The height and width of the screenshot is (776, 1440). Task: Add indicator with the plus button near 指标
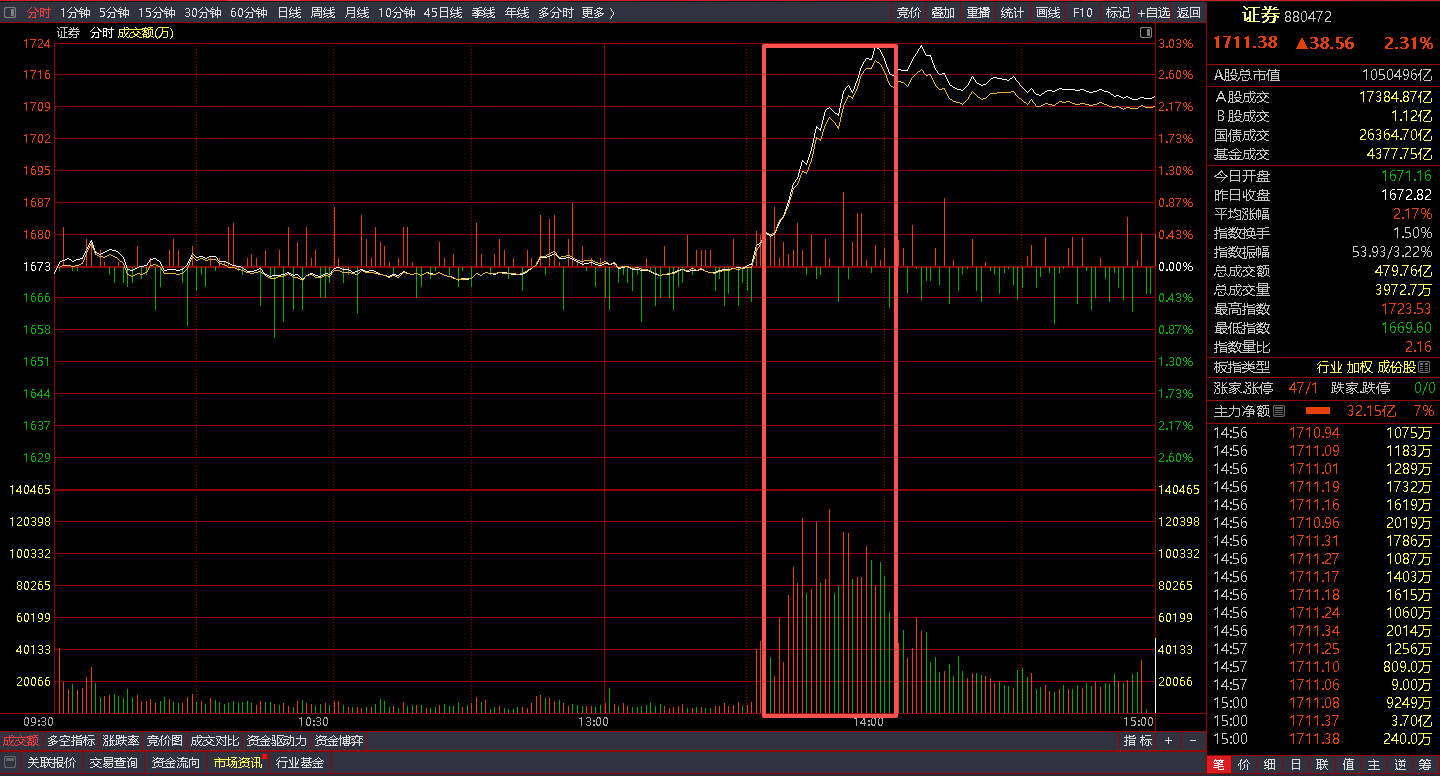tap(1170, 741)
